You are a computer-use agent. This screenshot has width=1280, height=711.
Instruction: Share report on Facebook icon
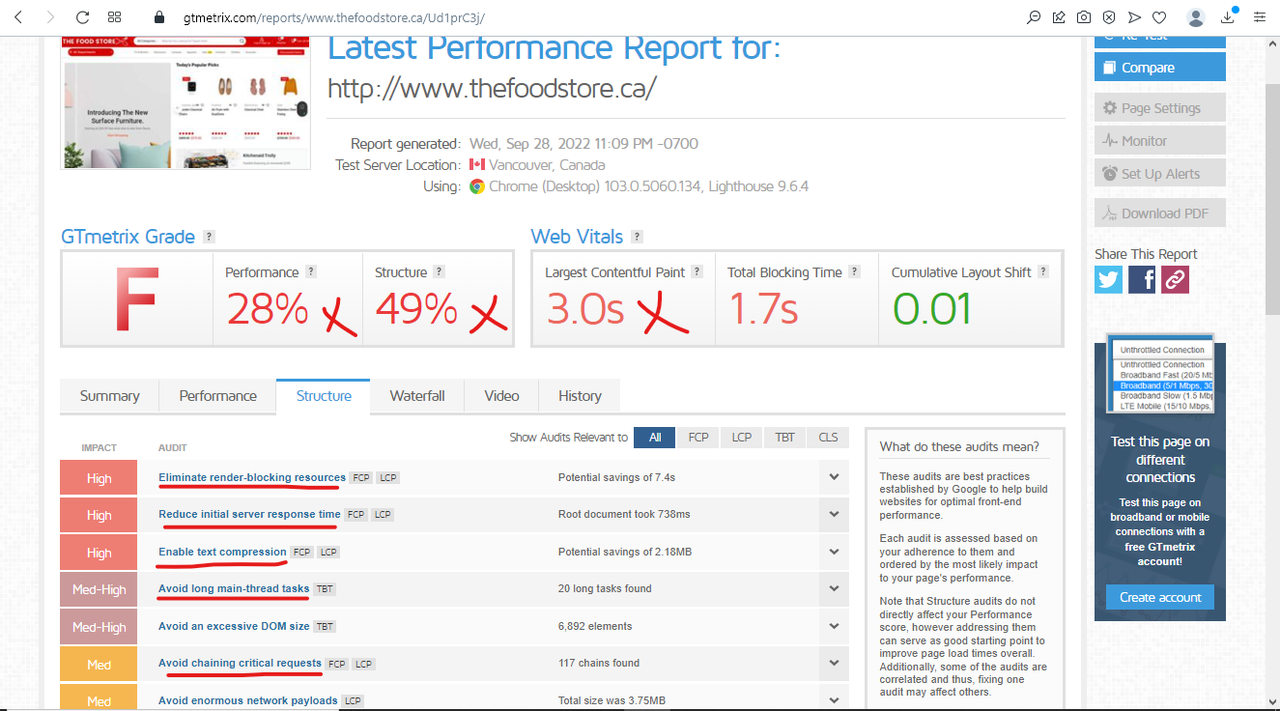pyautogui.click(x=1142, y=279)
